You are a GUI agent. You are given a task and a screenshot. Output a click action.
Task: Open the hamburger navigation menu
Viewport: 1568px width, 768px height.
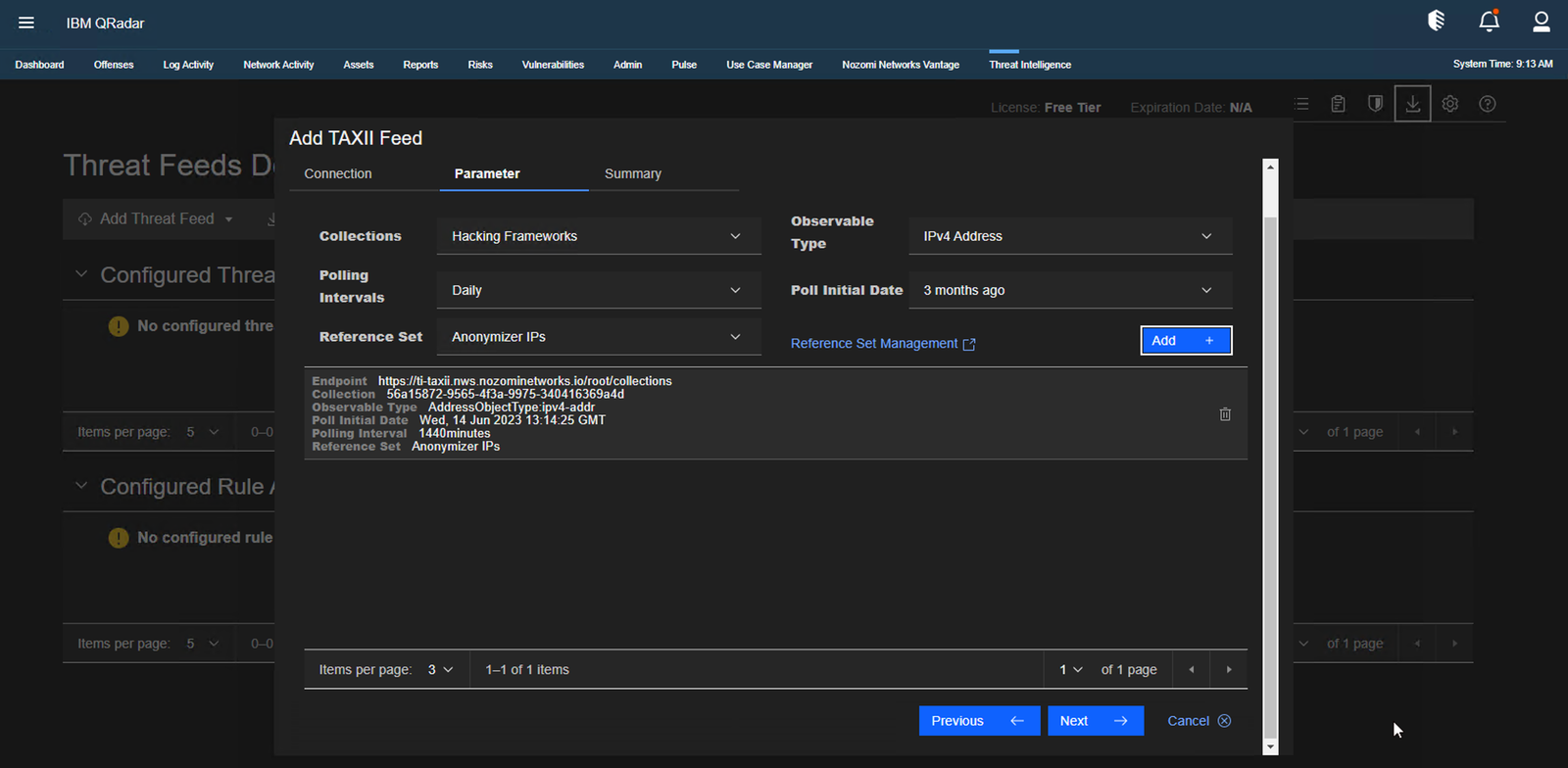tap(26, 23)
